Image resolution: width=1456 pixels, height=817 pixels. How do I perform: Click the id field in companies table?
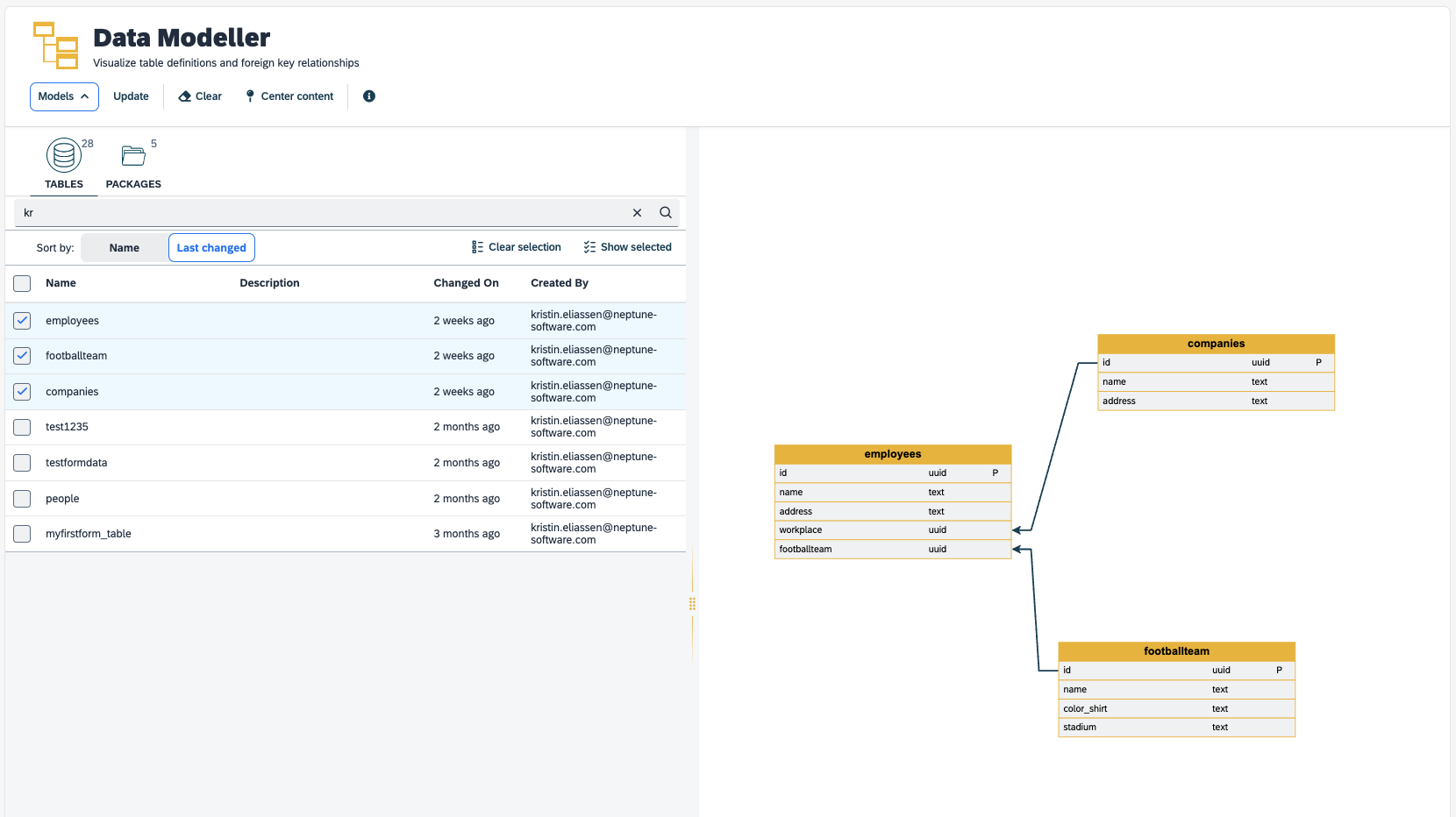[1216, 363]
